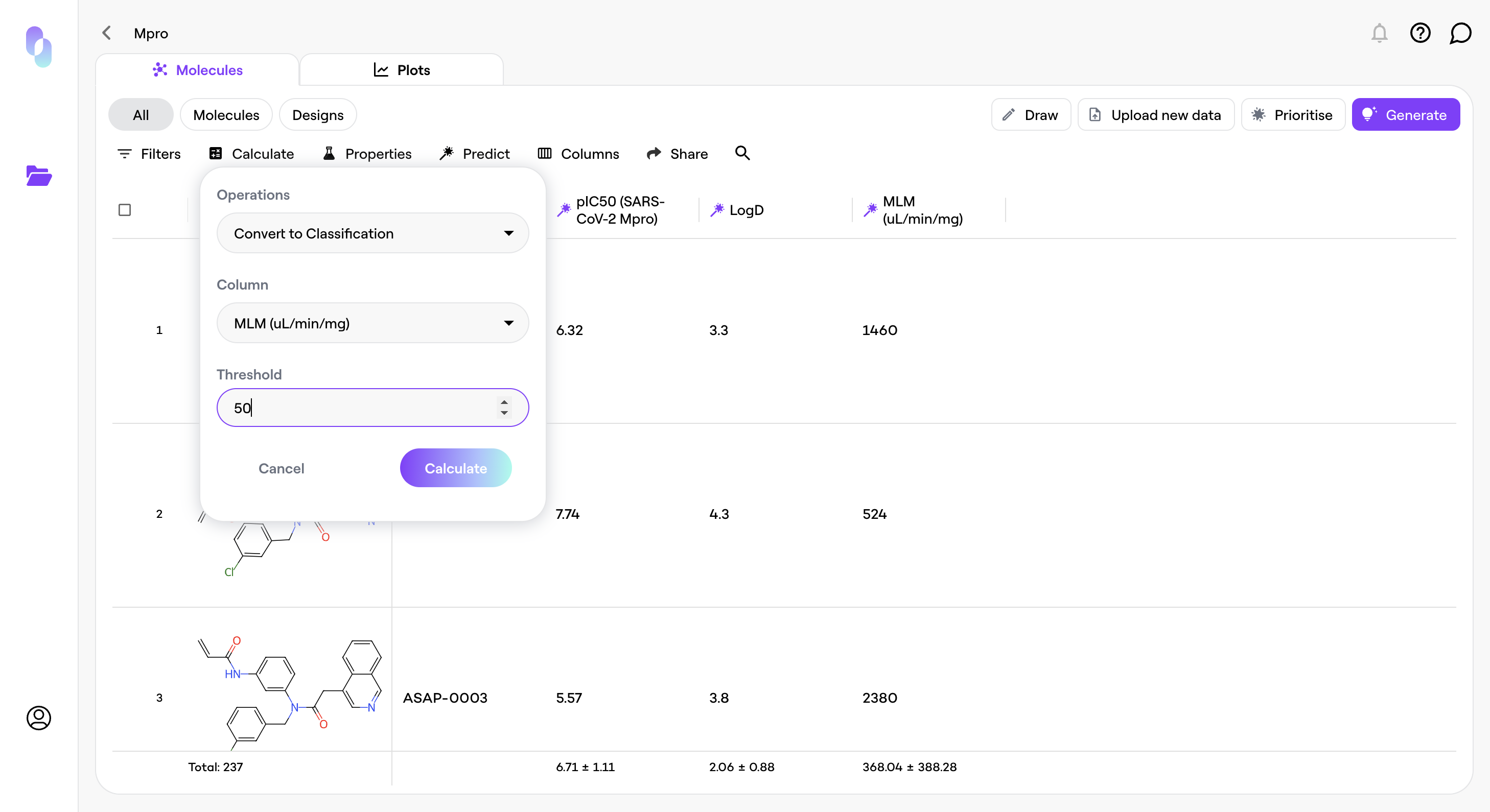The image size is (1490, 812).
Task: Switch to the Plots tab
Action: point(402,70)
